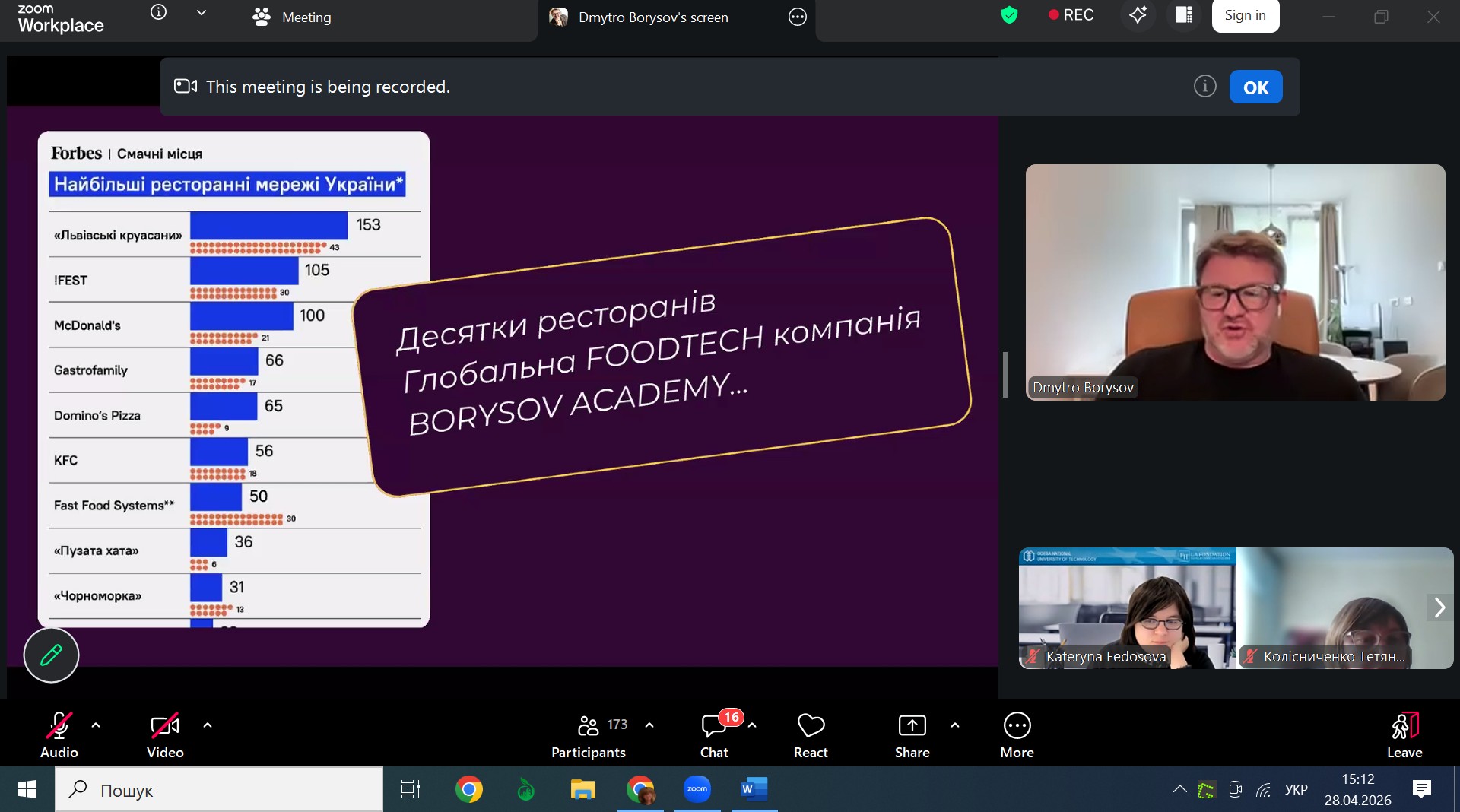The image size is (1460, 812).
Task: Select Kateryna Fedosova video thumbnail
Action: pyautogui.click(x=1128, y=608)
